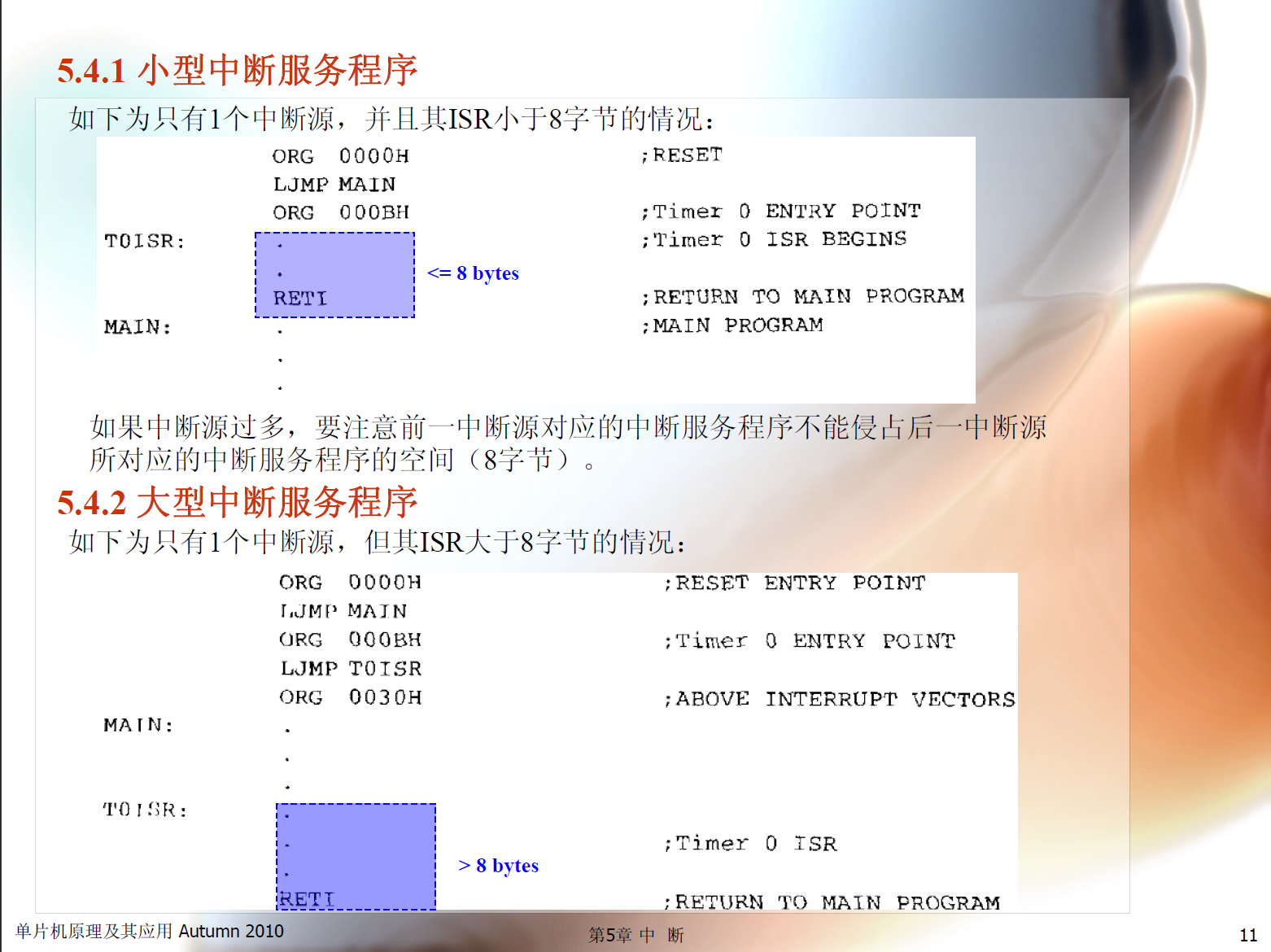Screen dimensions: 1271x952
Task: Select the '<= 8 bytes' annotation
Action: point(473,273)
